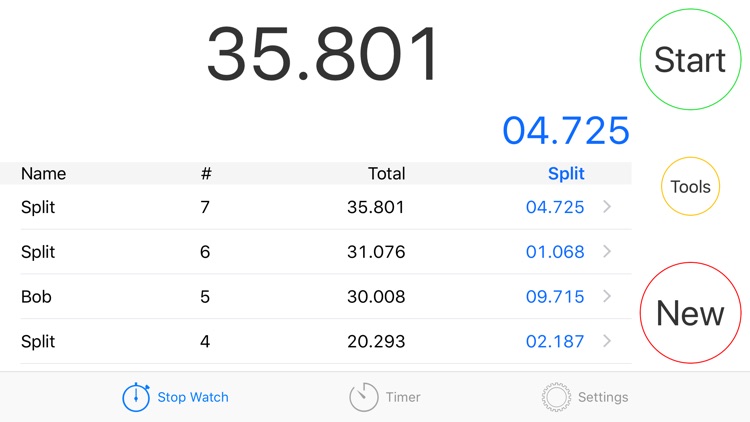Tap the Timer dial icon
Viewport: 750px width, 422px height.
click(x=364, y=397)
